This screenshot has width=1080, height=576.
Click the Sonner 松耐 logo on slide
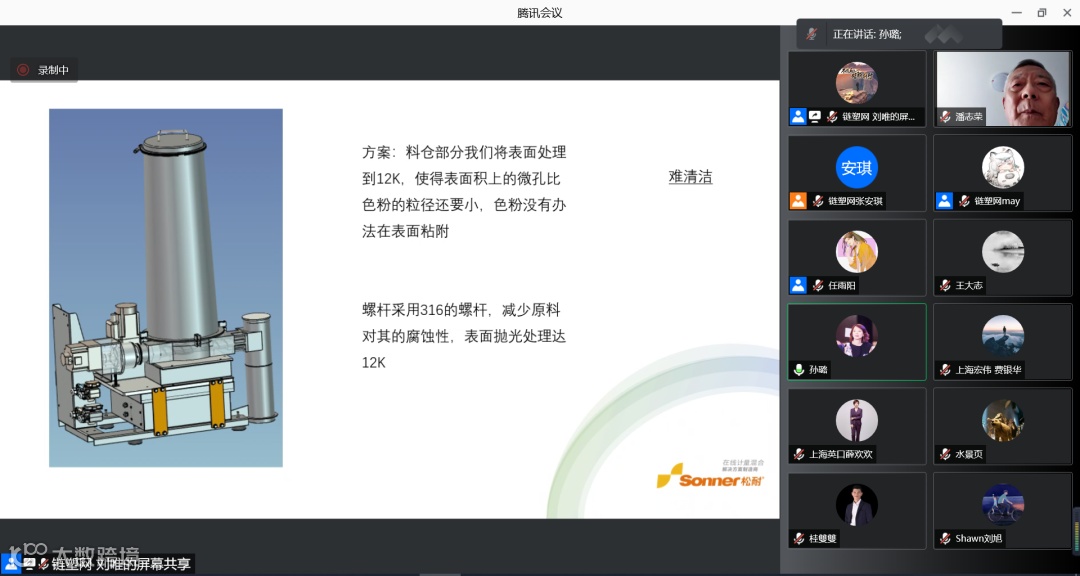coord(710,475)
